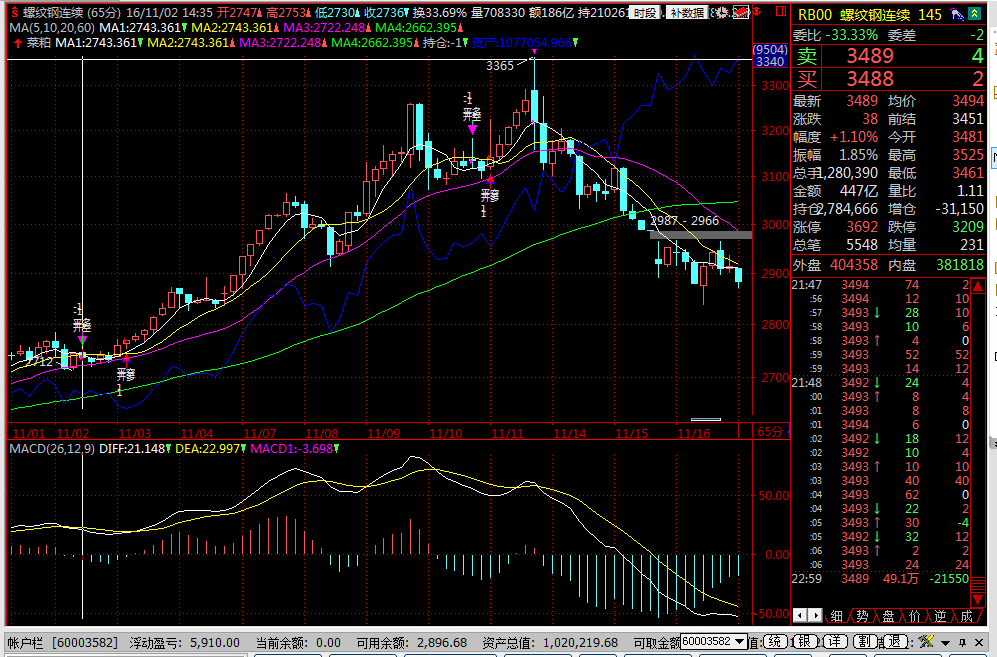Open the tools settings icon in account bar
The height and width of the screenshot is (657, 997).
(926, 641)
